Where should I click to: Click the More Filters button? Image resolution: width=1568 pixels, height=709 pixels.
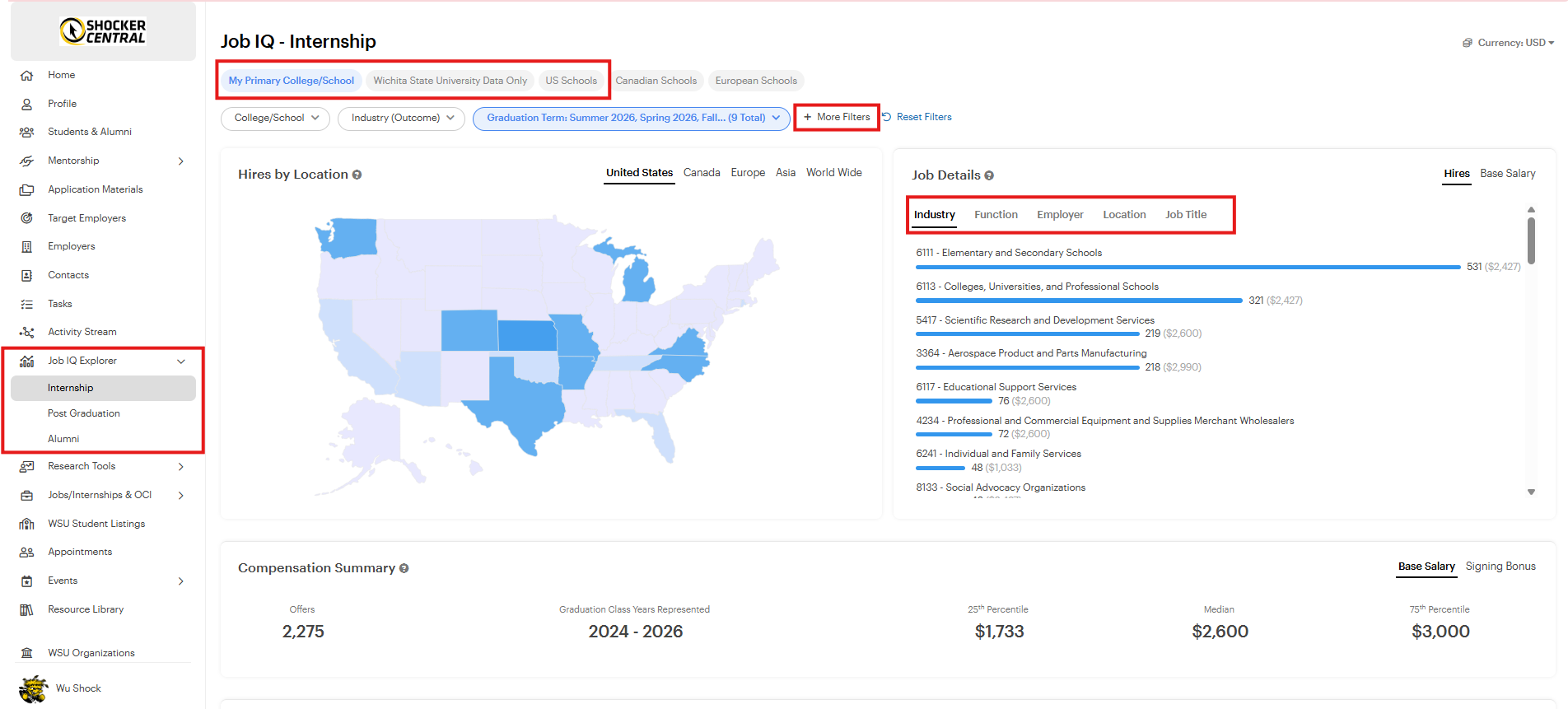(837, 117)
